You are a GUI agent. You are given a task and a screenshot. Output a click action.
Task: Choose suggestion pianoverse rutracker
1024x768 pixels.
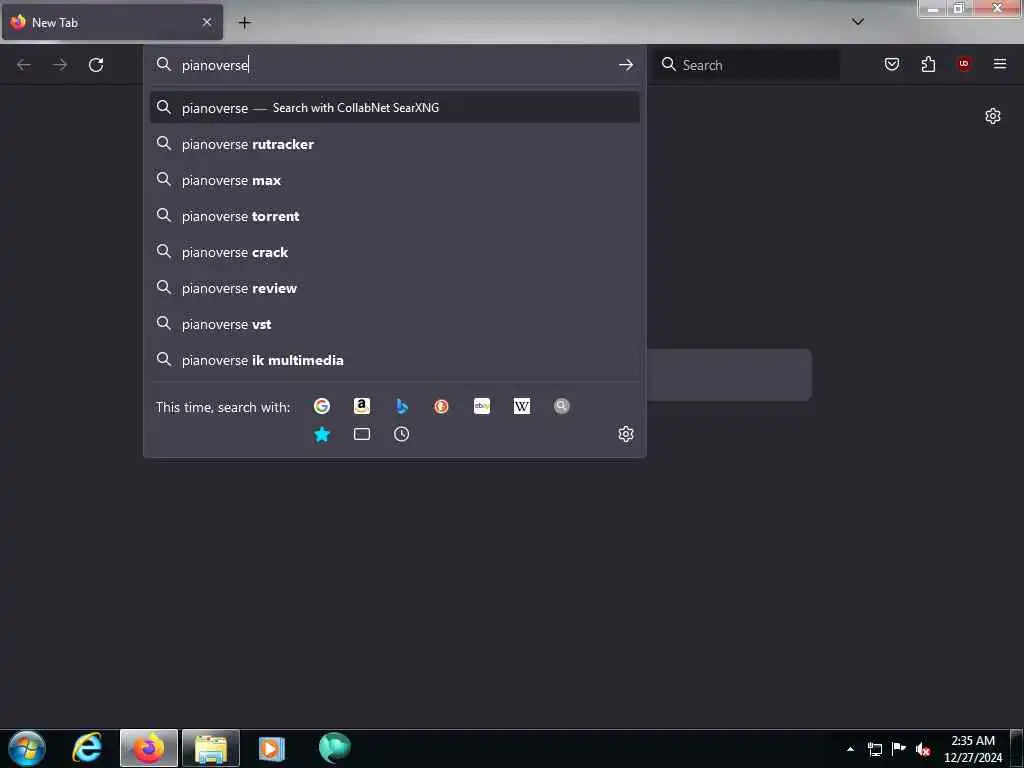pyautogui.click(x=394, y=144)
